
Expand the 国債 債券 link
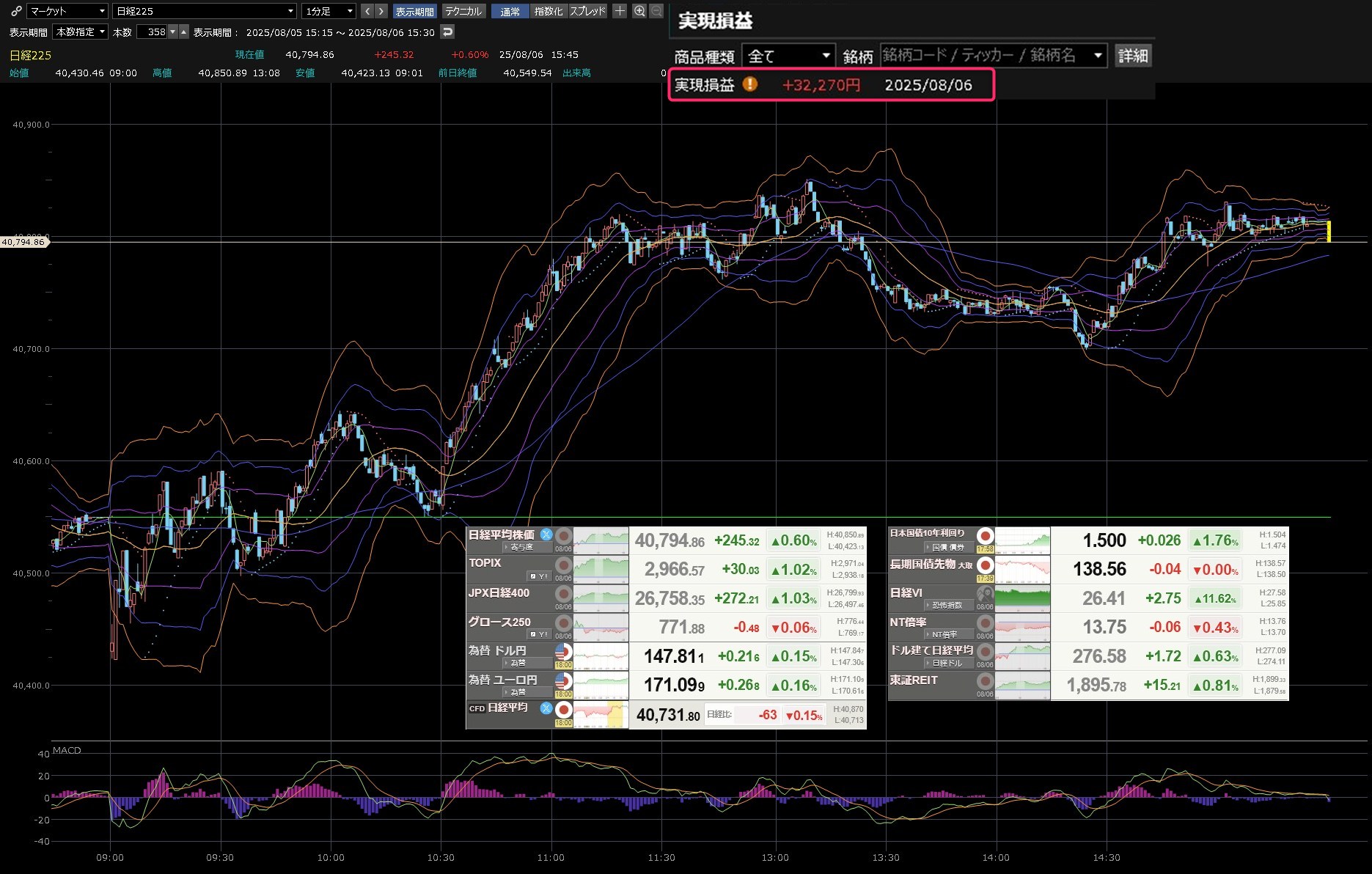[x=949, y=547]
